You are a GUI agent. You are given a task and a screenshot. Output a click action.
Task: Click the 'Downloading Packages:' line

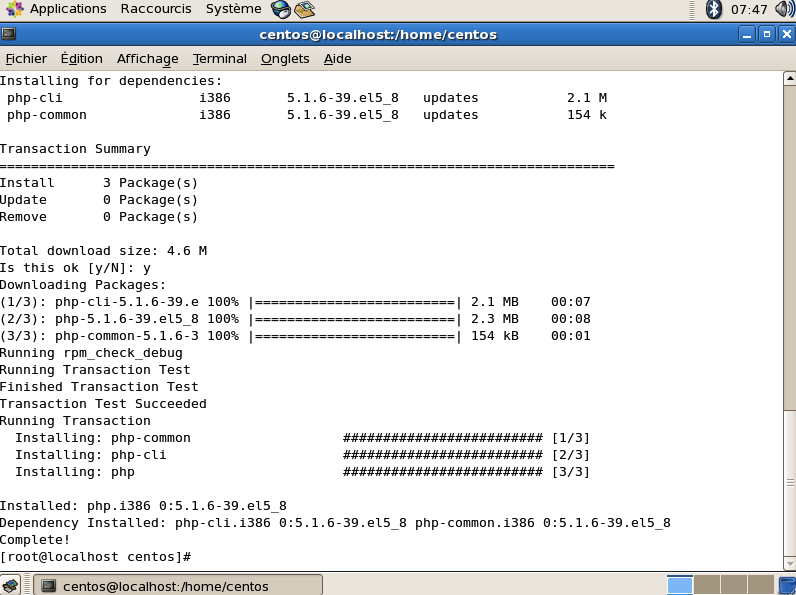coord(83,285)
